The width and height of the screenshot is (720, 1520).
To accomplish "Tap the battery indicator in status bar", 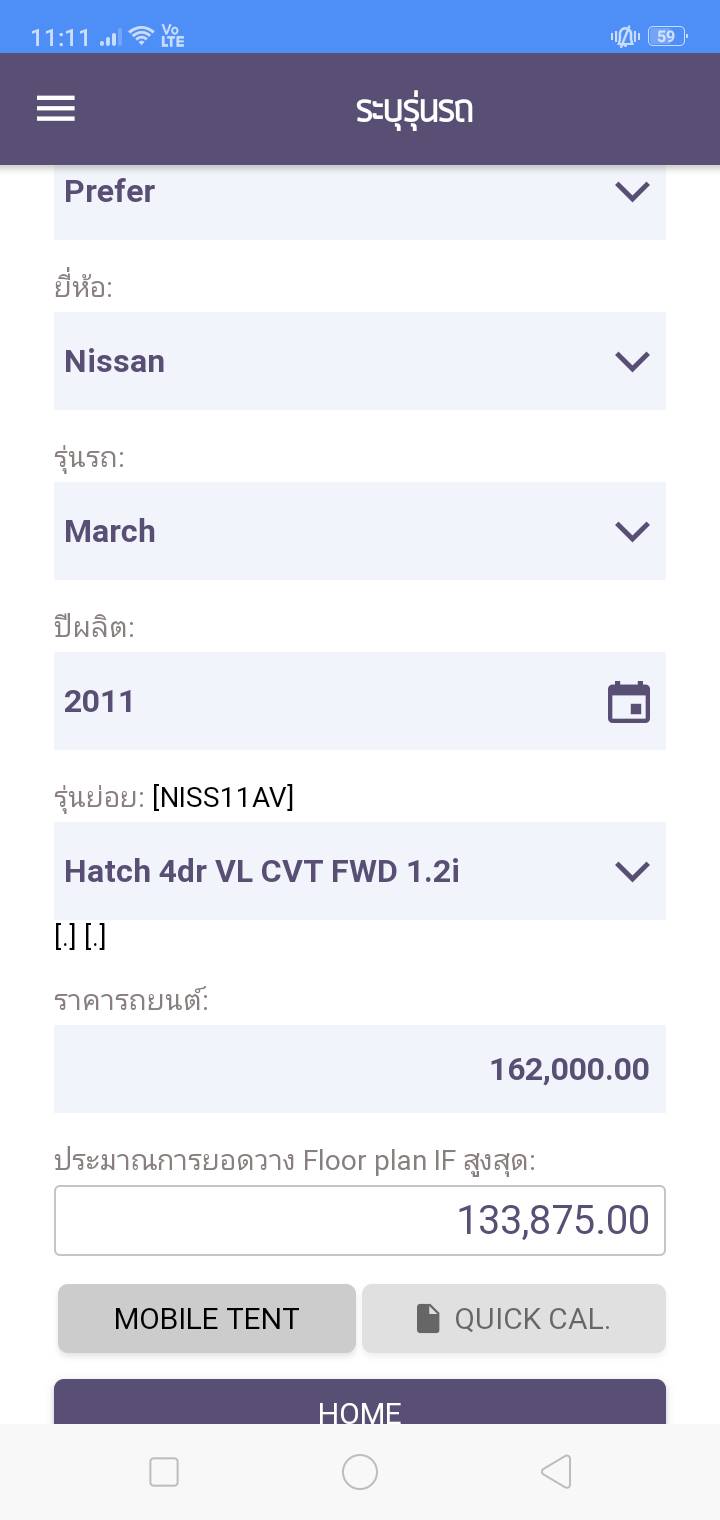I will [x=666, y=37].
